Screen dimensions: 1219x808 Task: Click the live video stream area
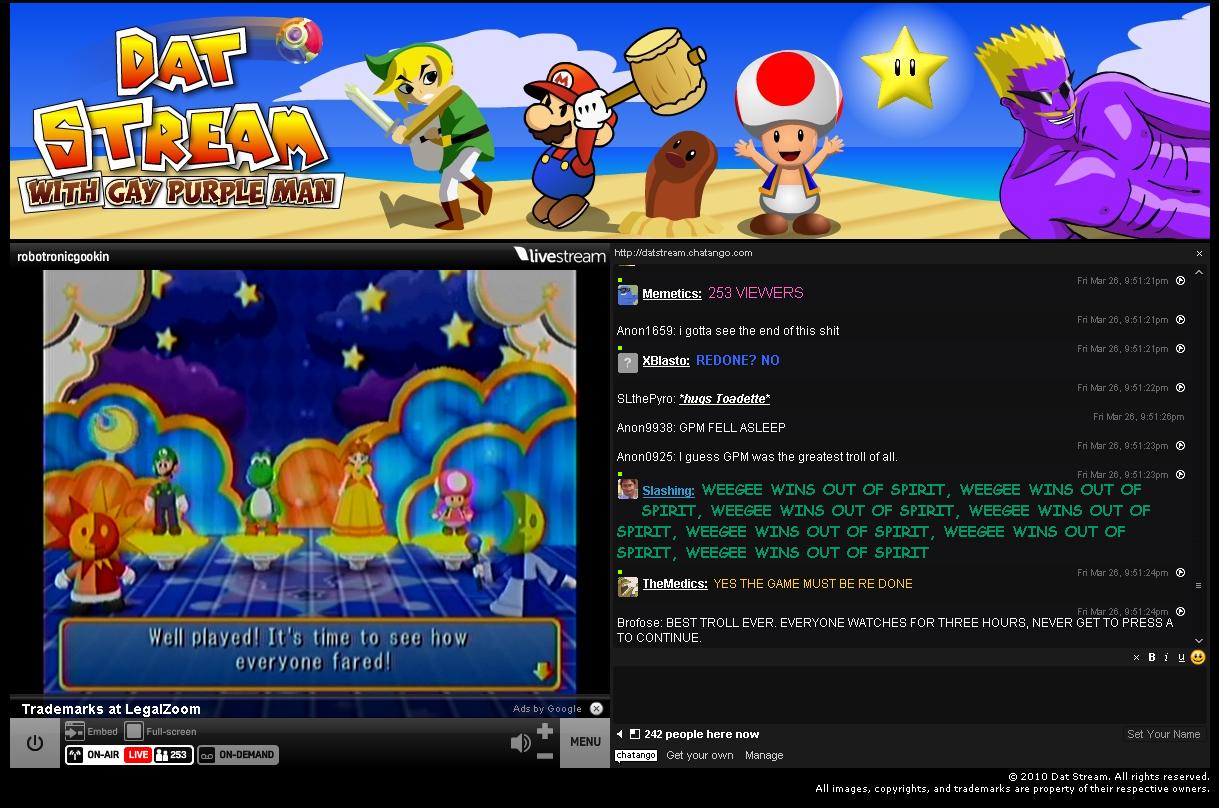tap(310, 481)
